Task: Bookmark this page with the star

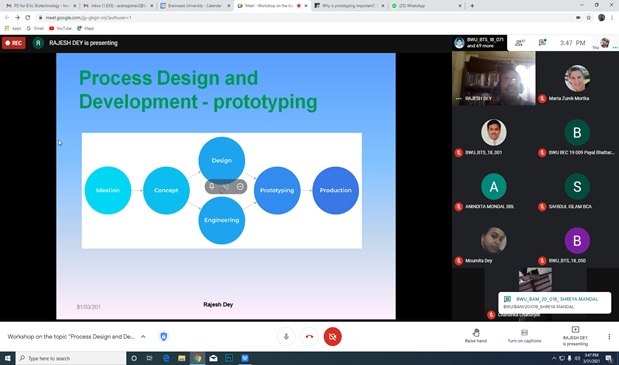Action: pyautogui.click(x=589, y=17)
